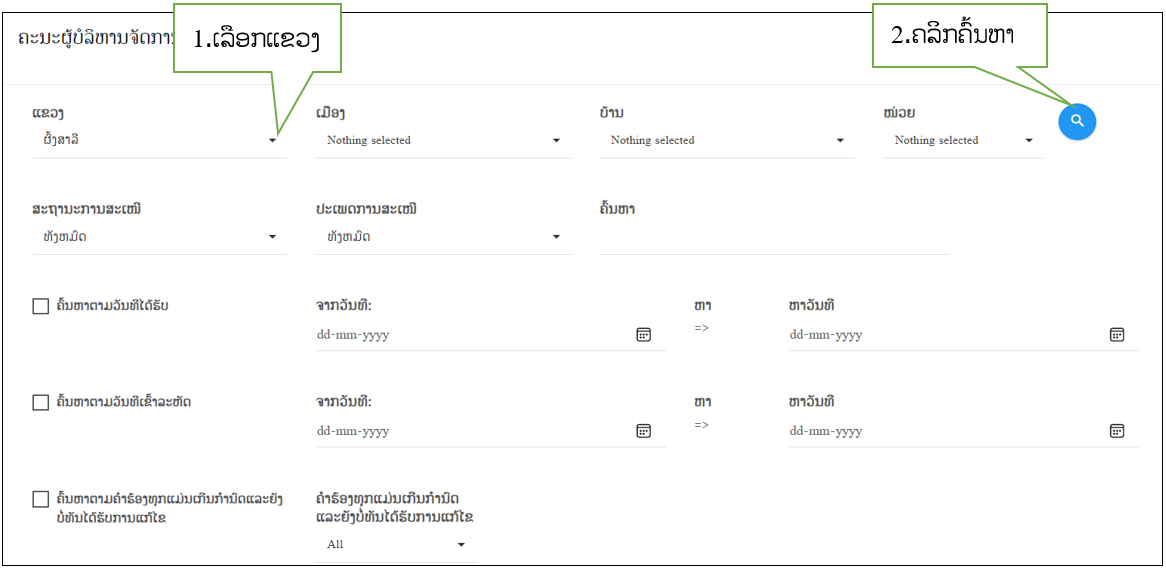Open the ເມືອງ (district) dropdown
This screenshot has height=568, width=1166.
[x=443, y=141]
